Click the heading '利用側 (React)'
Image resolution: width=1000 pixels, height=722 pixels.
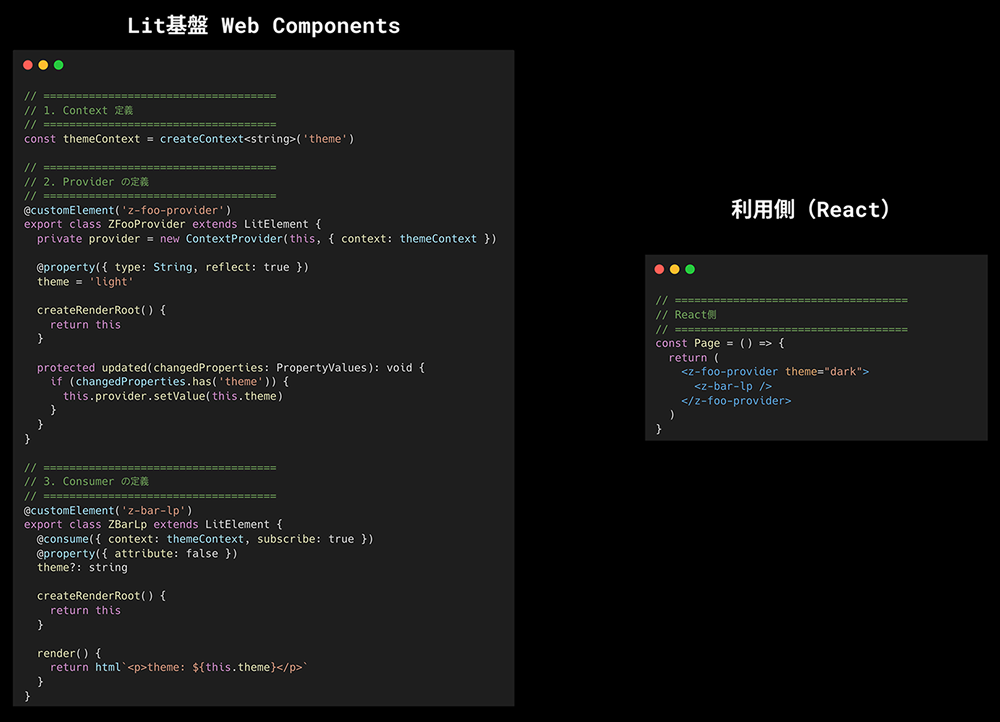tap(810, 209)
